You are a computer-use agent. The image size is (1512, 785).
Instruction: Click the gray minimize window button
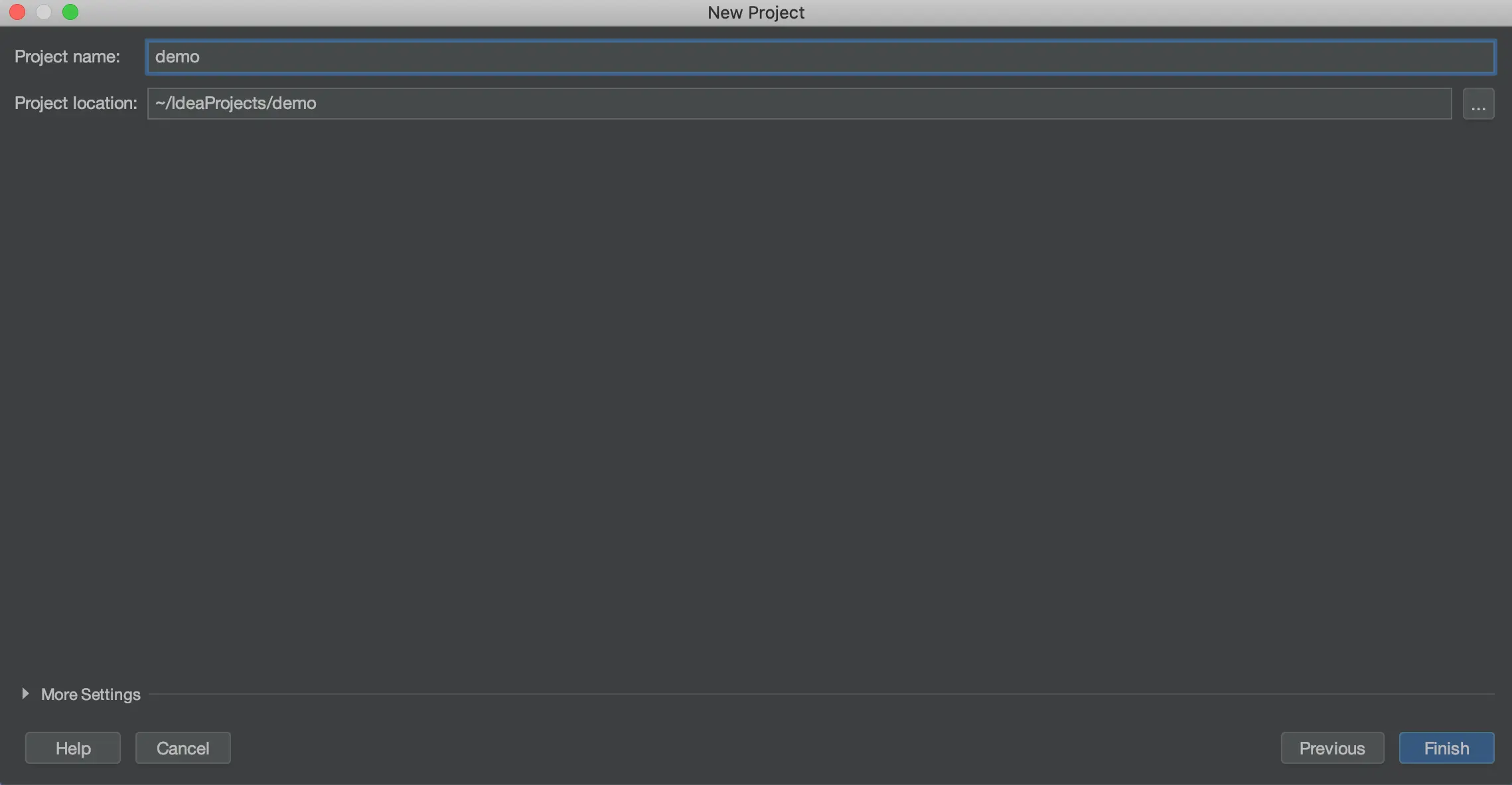[44, 12]
